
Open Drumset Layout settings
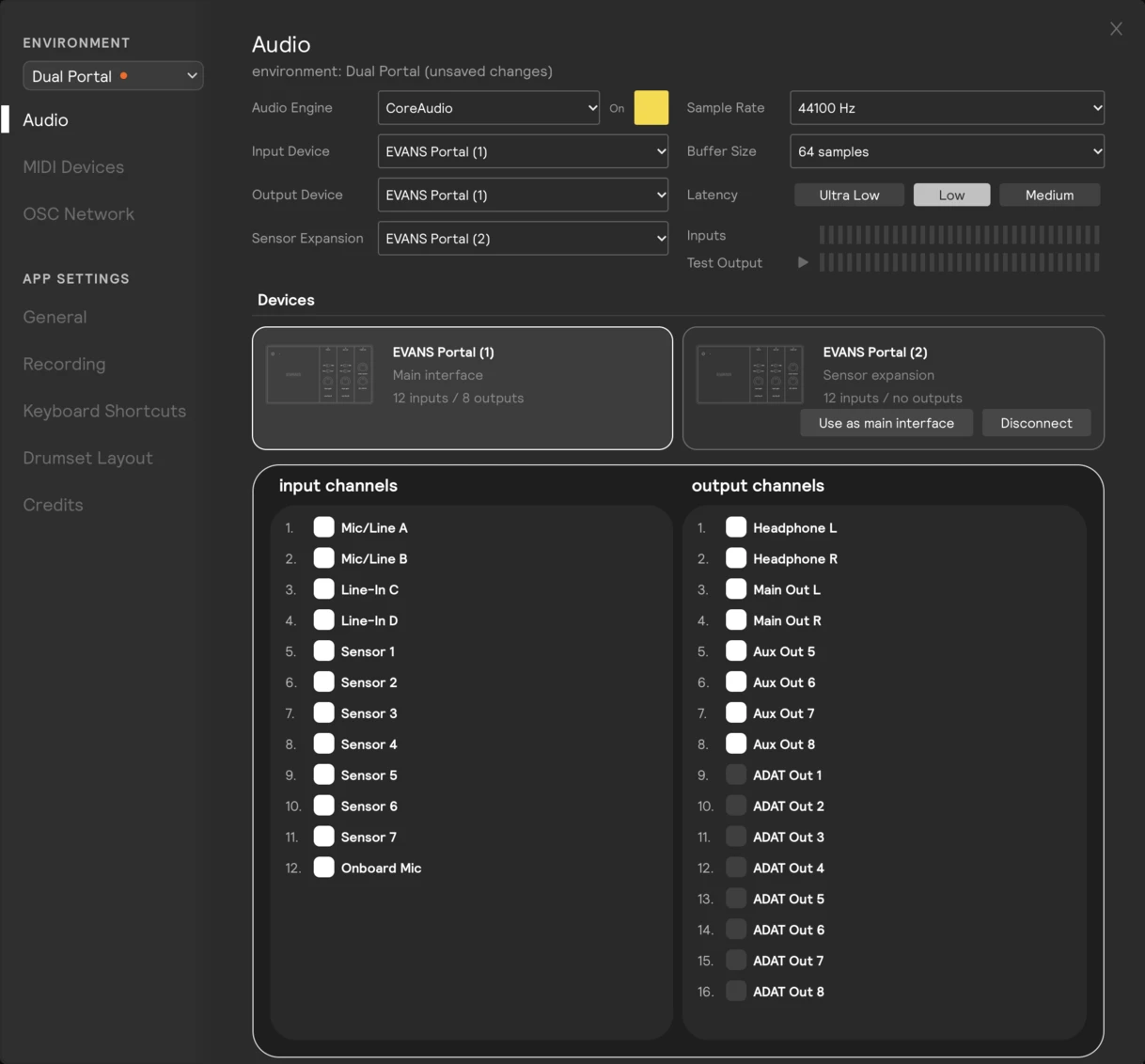pyautogui.click(x=87, y=459)
